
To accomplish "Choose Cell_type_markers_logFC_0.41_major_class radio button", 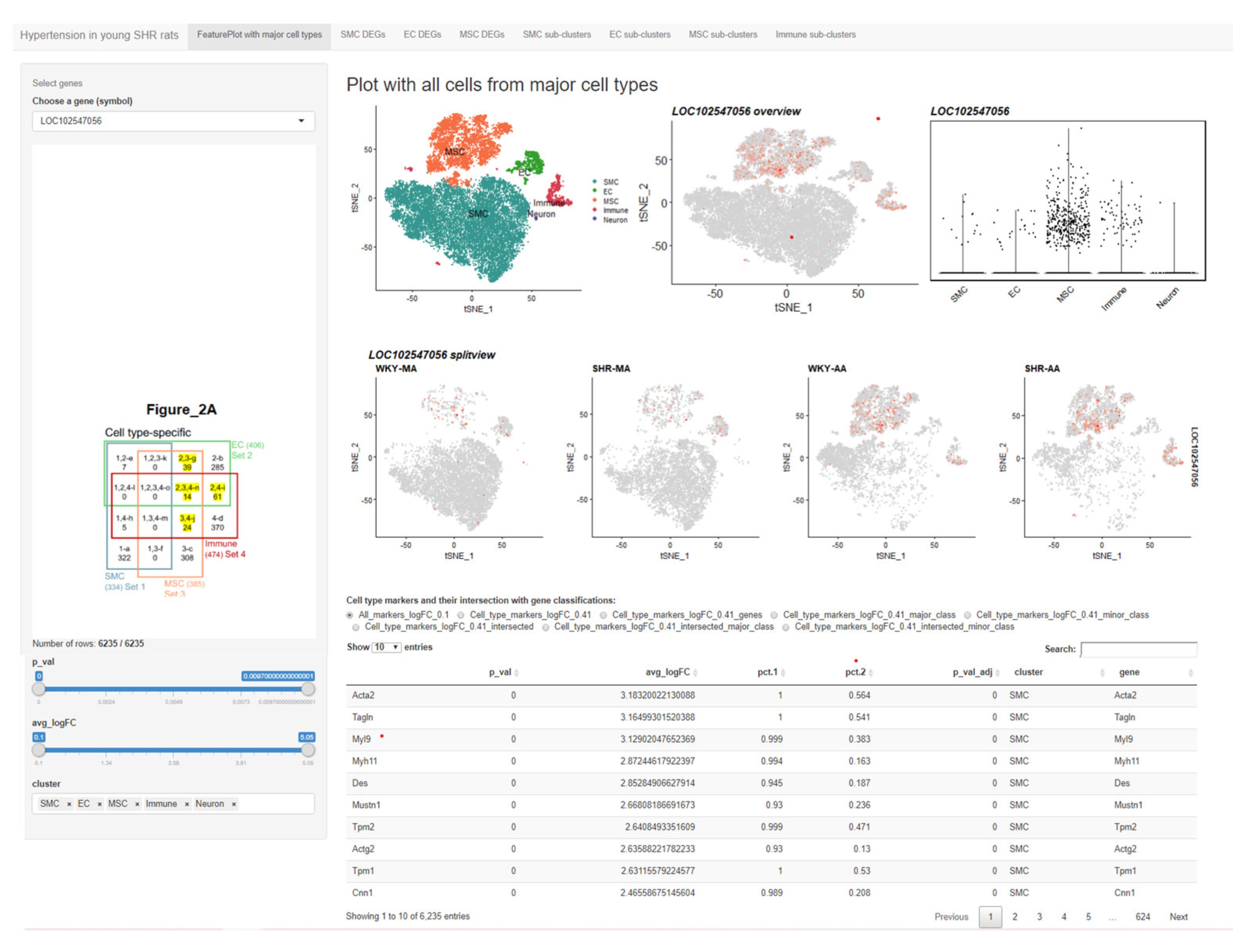I will [x=774, y=615].
